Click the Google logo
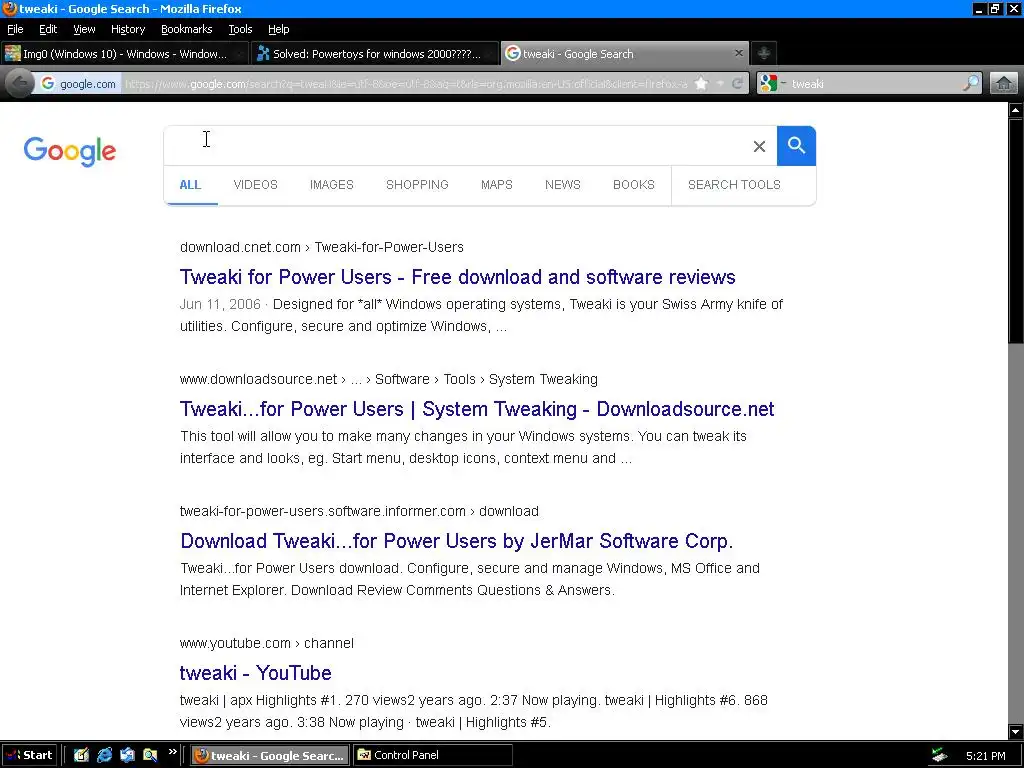 [70, 152]
